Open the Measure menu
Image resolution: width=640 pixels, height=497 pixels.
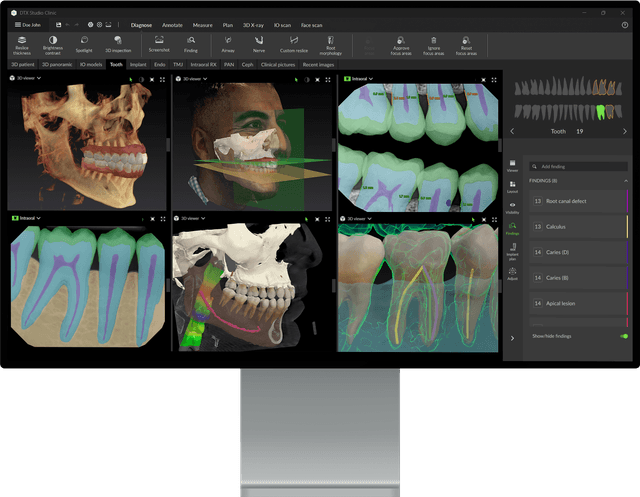coord(202,25)
